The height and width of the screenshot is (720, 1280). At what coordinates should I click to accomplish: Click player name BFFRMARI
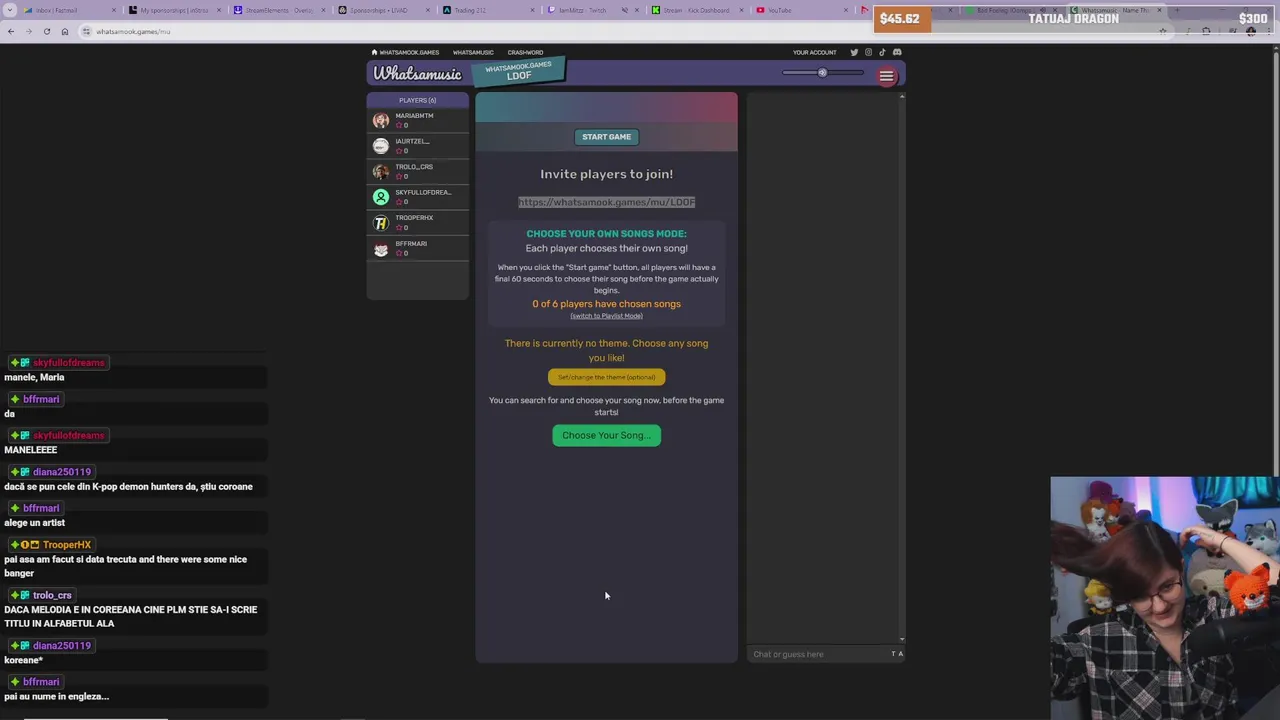coord(411,244)
